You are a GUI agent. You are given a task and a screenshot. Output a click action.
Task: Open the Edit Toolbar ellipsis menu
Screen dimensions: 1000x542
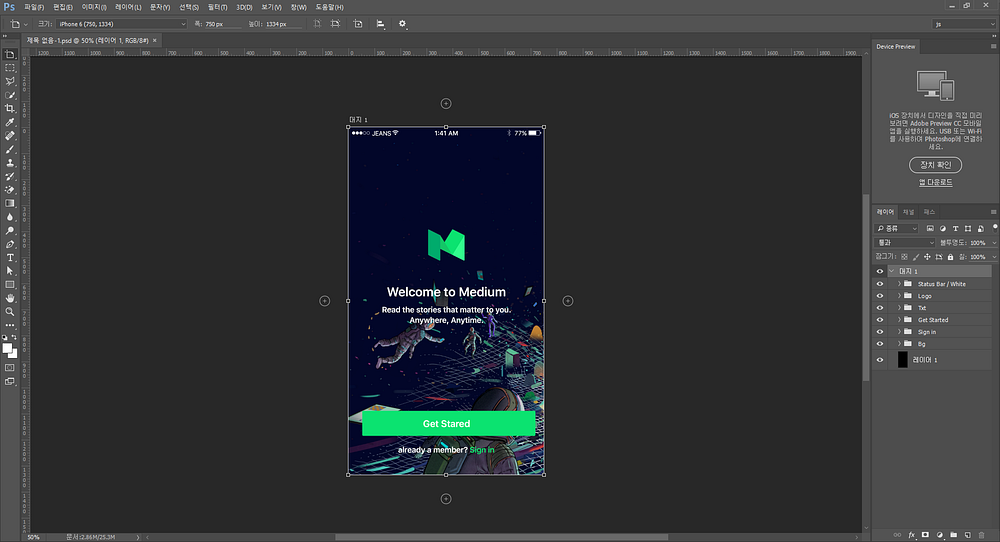tap(10, 325)
